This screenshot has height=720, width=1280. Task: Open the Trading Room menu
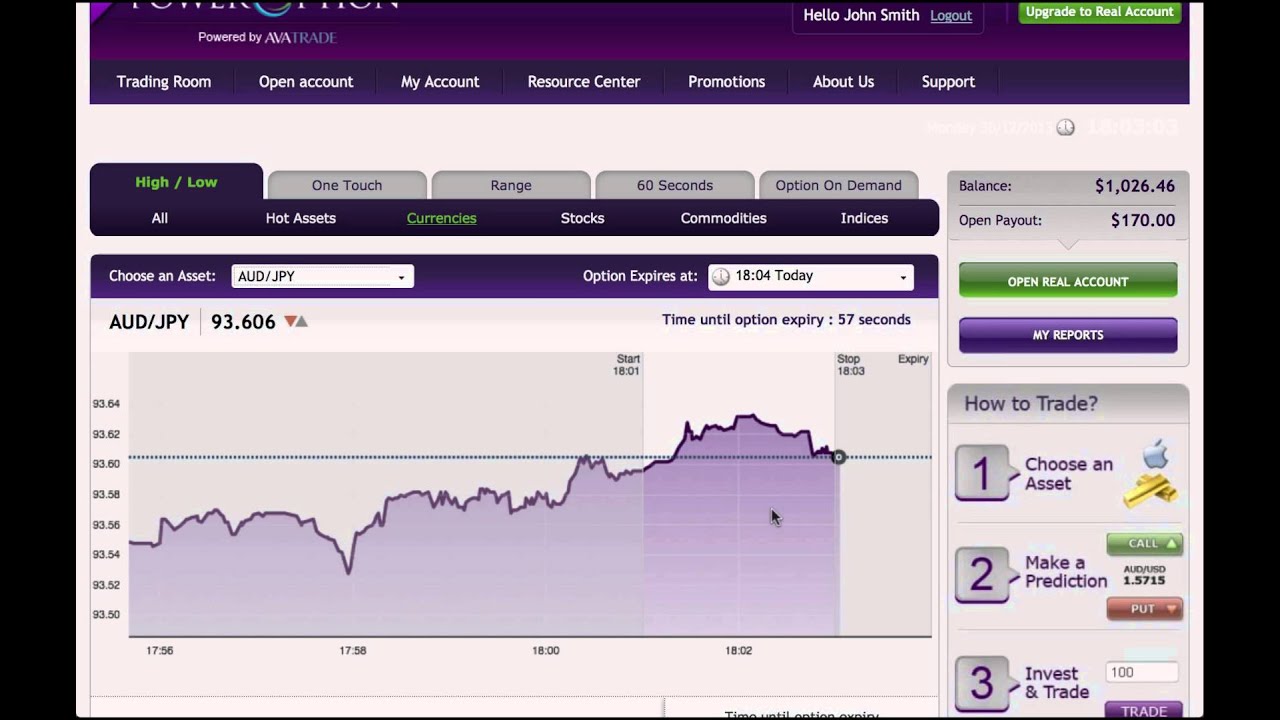click(164, 82)
